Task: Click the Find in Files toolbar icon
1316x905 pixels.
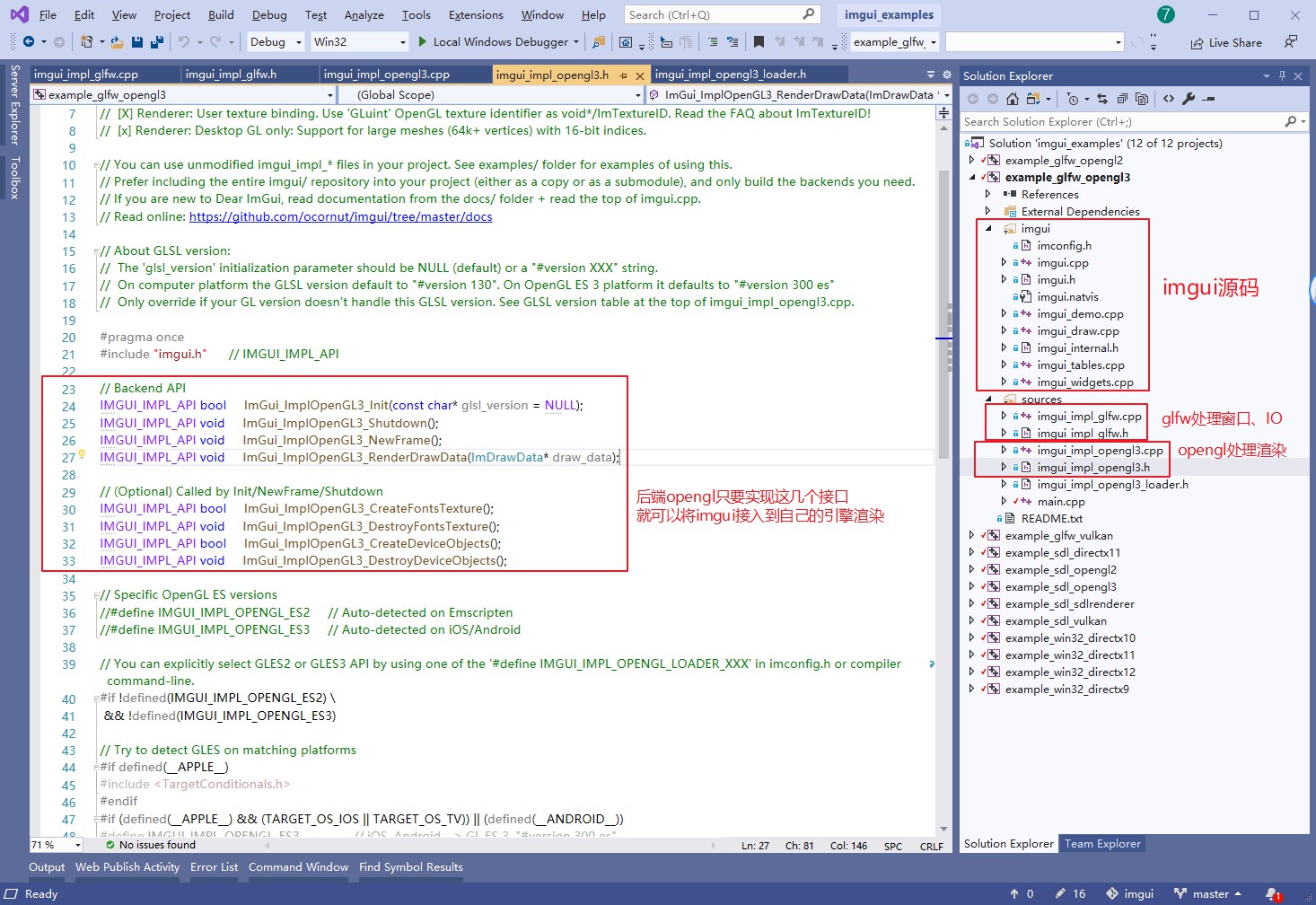Action: point(599,41)
